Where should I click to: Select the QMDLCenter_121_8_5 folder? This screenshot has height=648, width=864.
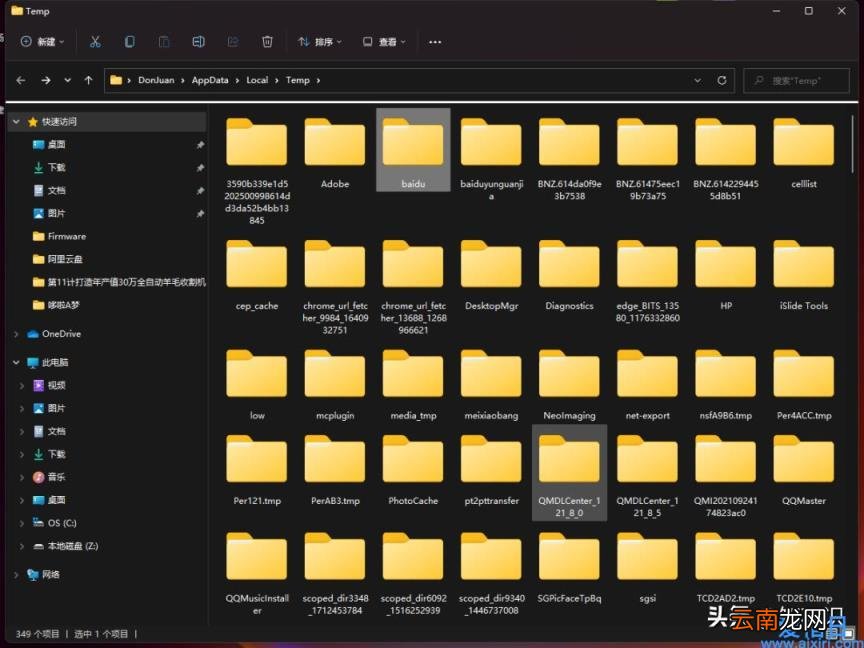point(647,476)
